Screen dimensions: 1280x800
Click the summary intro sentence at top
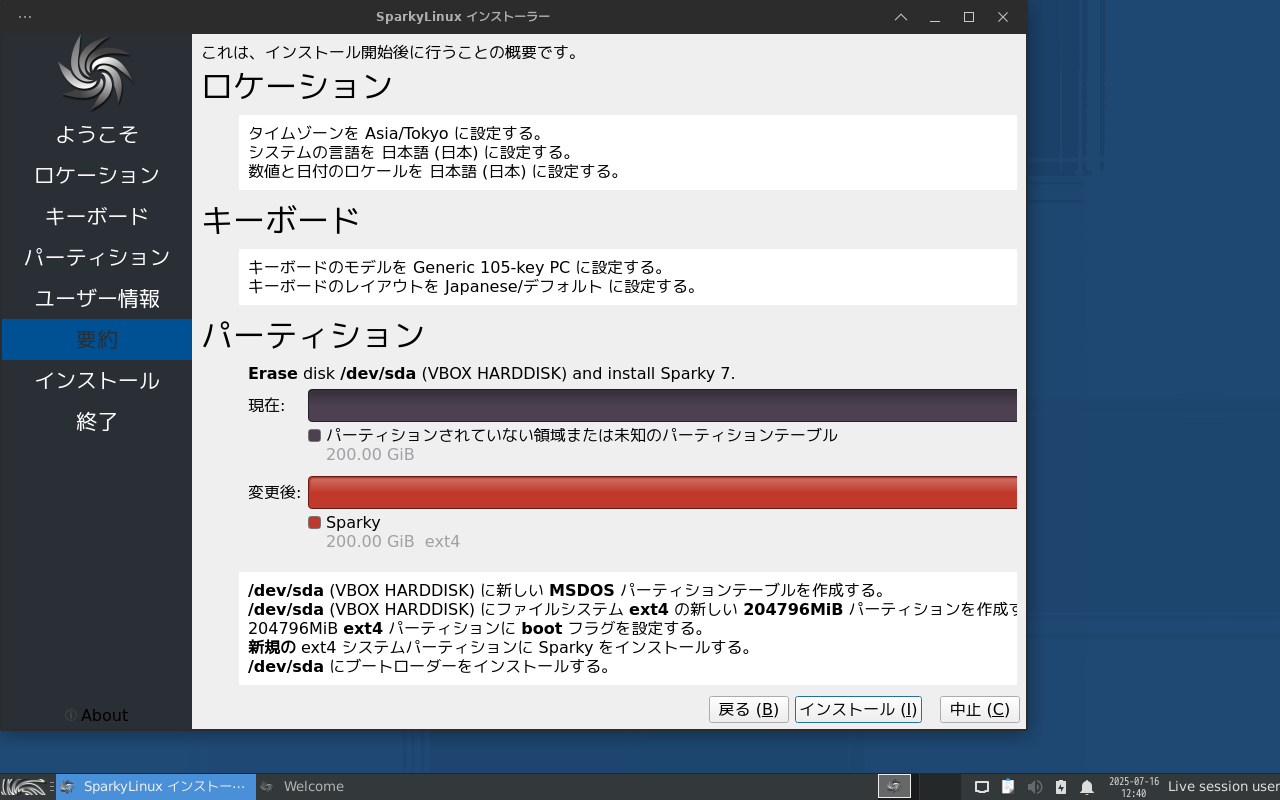point(391,52)
